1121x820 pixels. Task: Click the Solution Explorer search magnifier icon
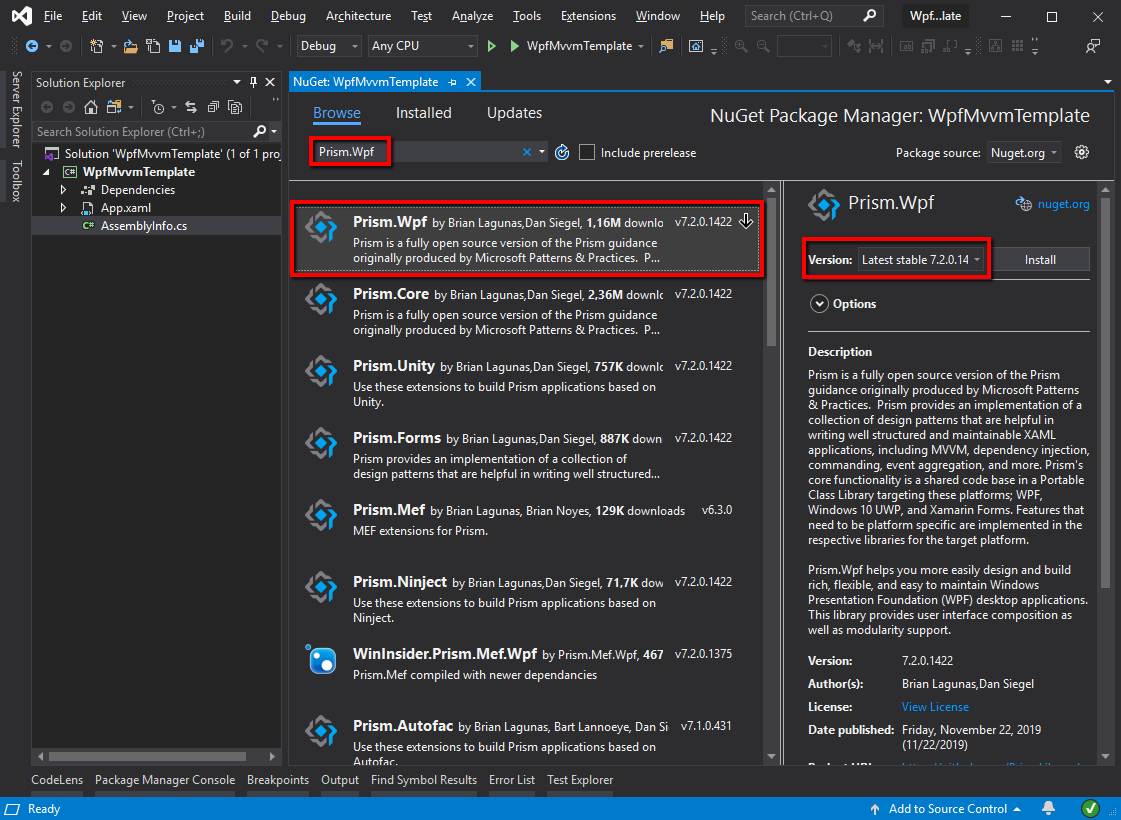260,132
